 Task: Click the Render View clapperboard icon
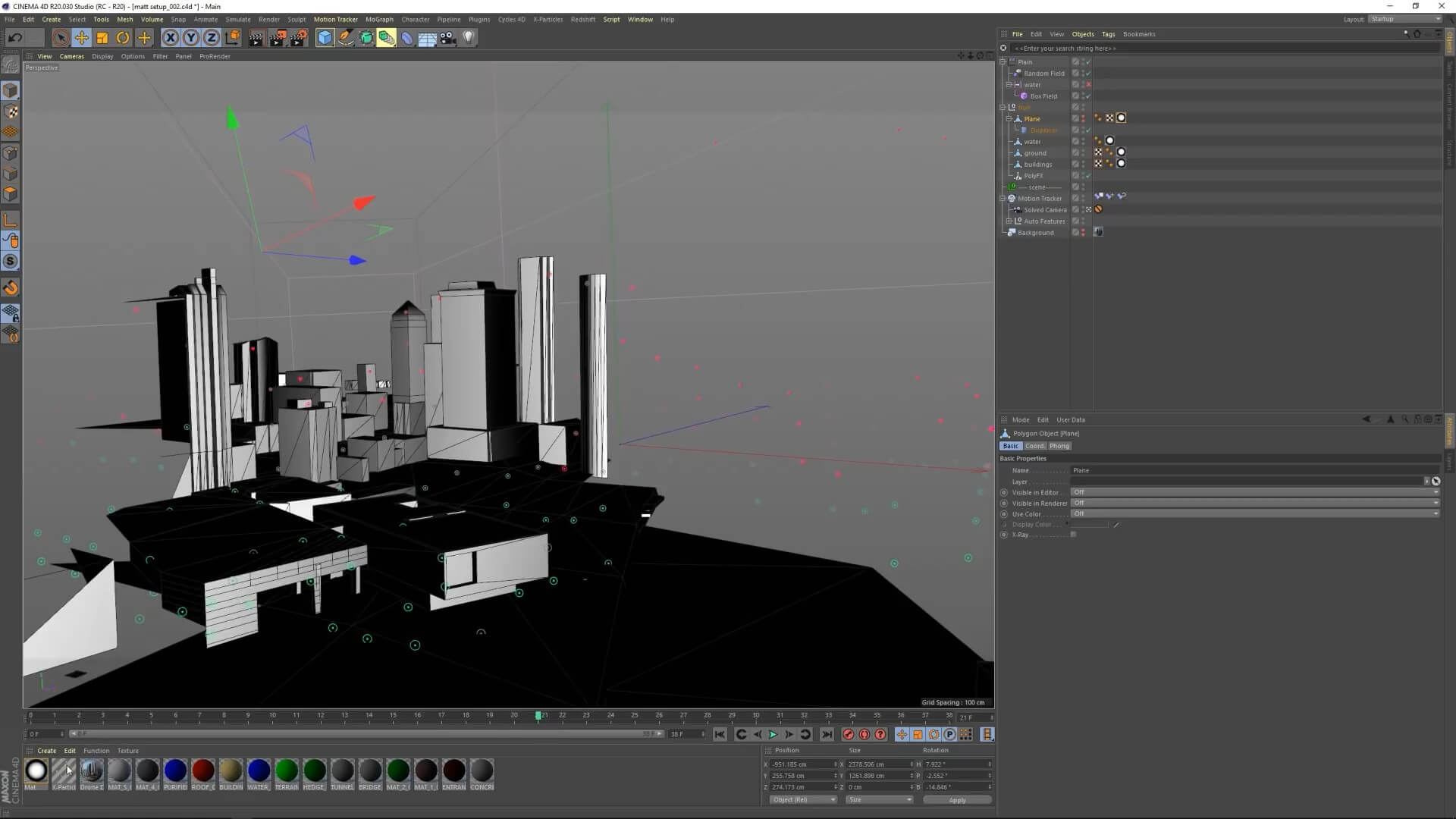[x=256, y=37]
